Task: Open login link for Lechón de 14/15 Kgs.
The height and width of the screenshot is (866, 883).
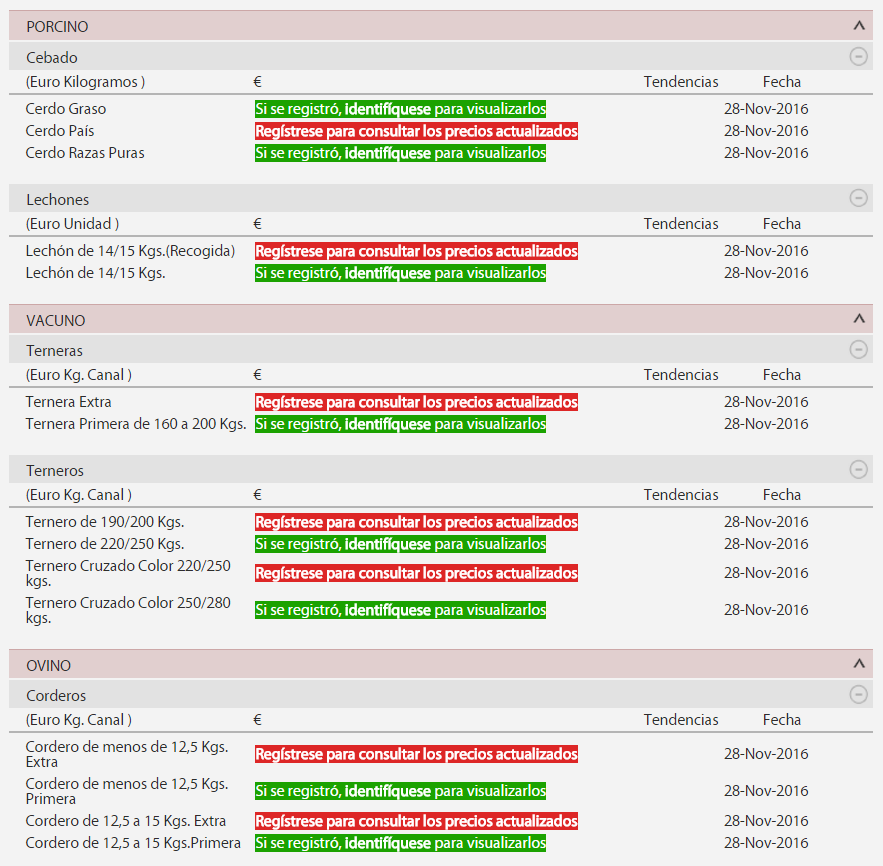Action: [x=400, y=273]
